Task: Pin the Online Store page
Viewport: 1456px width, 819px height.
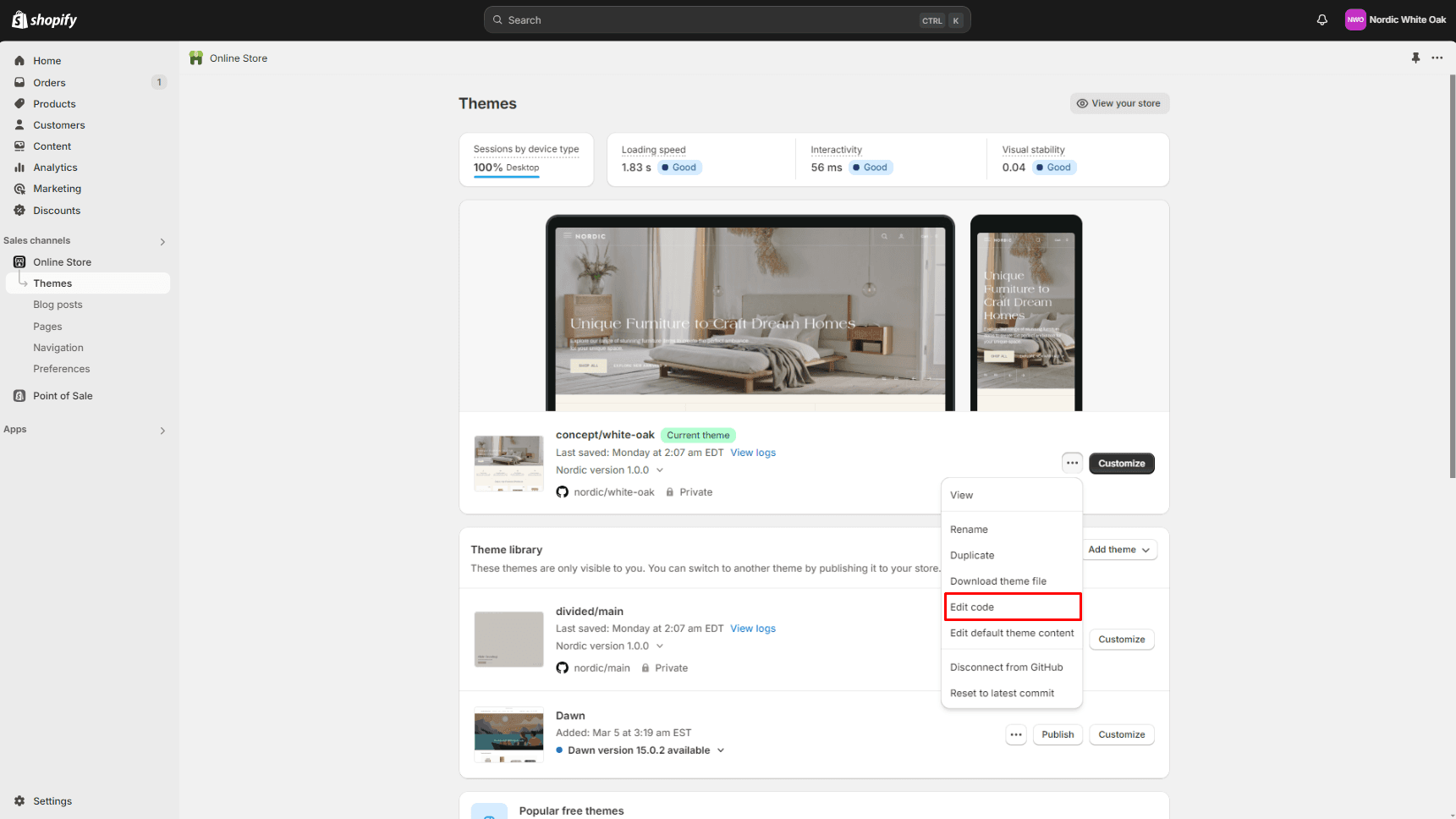Action: pyautogui.click(x=1415, y=58)
